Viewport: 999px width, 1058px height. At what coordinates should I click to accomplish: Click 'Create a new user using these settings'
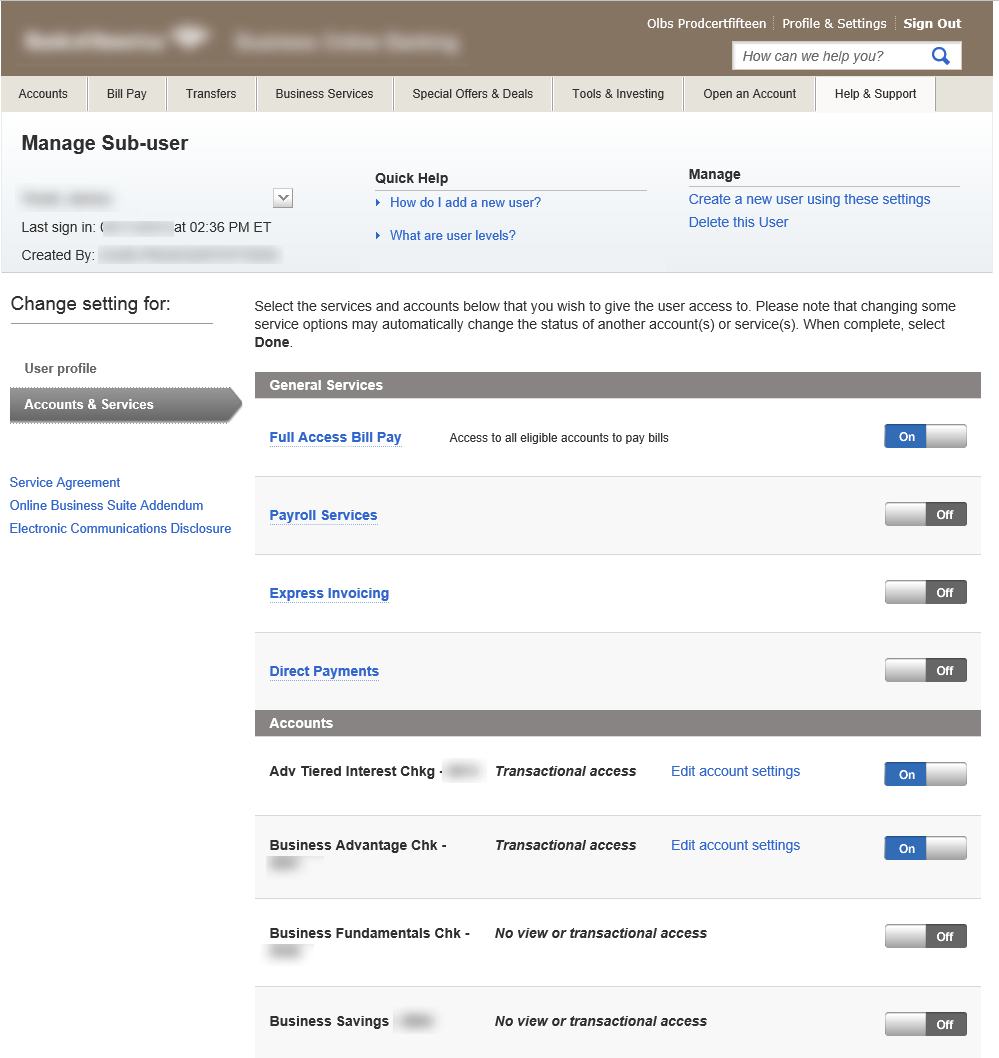[x=809, y=199]
